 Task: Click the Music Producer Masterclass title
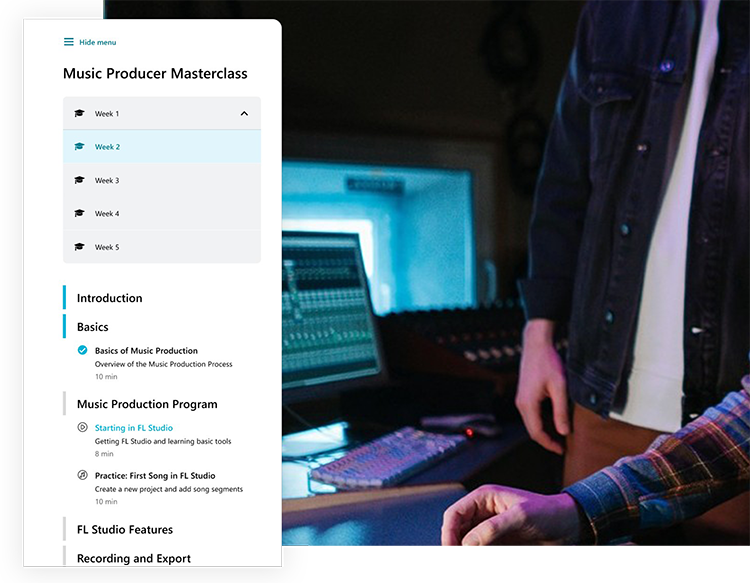[155, 73]
